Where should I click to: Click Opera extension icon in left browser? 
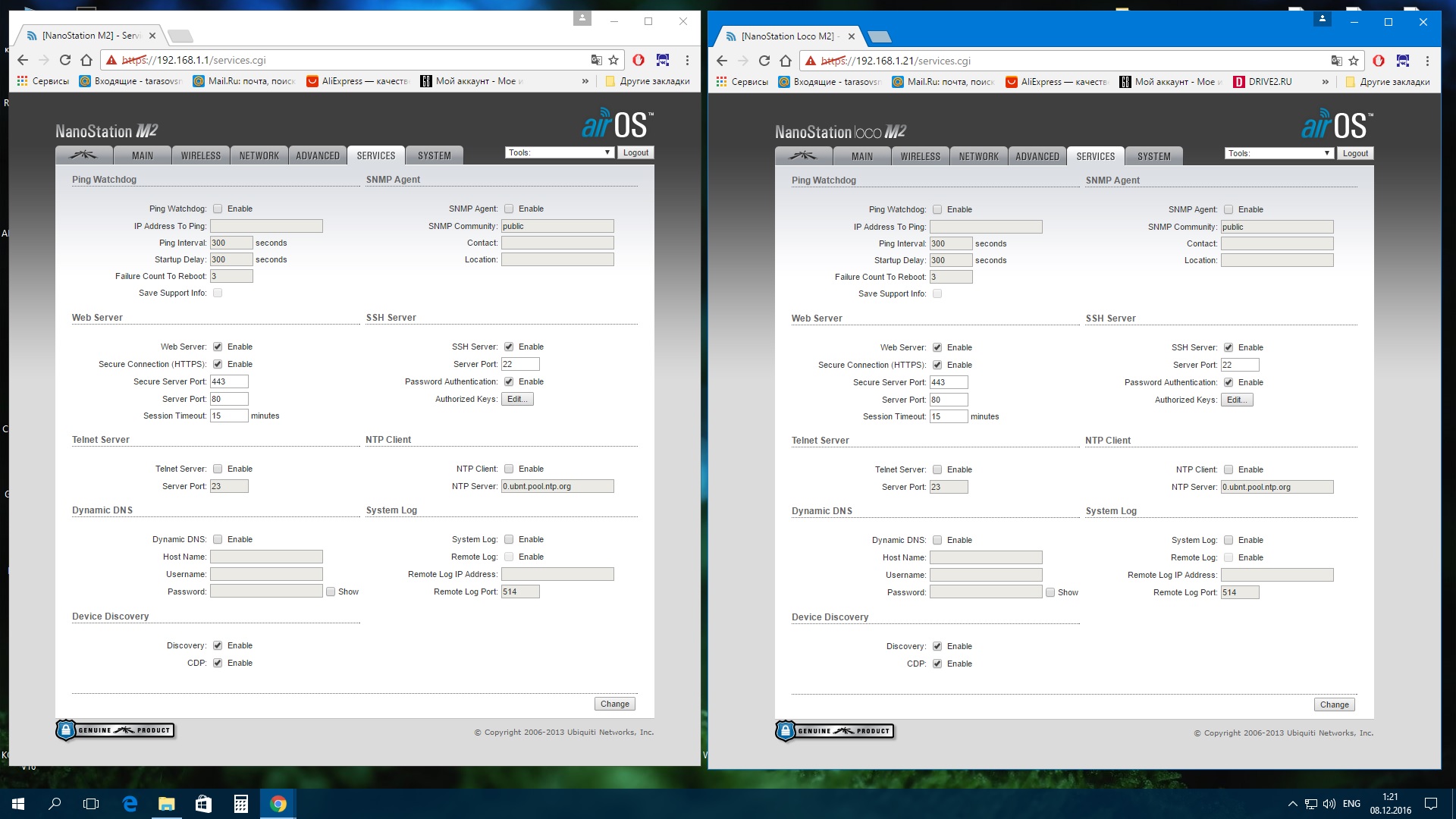[639, 60]
